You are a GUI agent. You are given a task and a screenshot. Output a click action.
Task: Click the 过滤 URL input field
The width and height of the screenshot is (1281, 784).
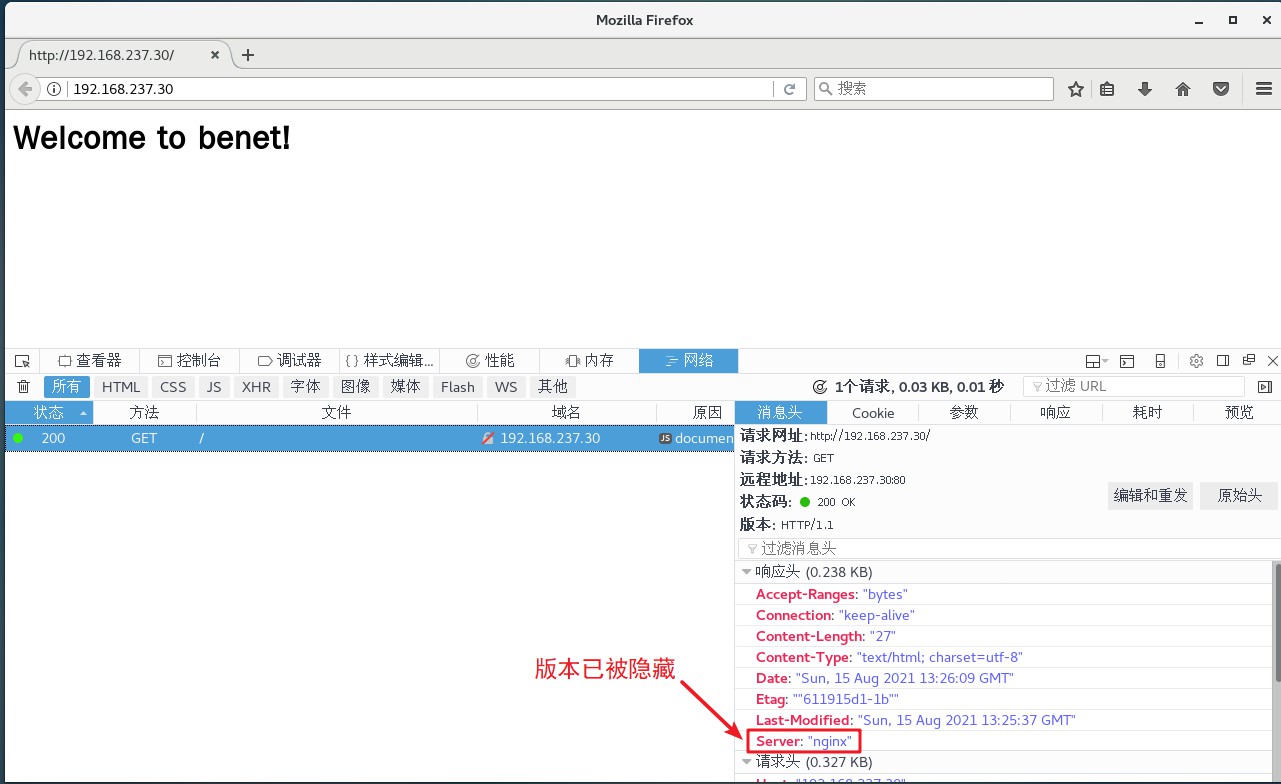[x=1134, y=386]
